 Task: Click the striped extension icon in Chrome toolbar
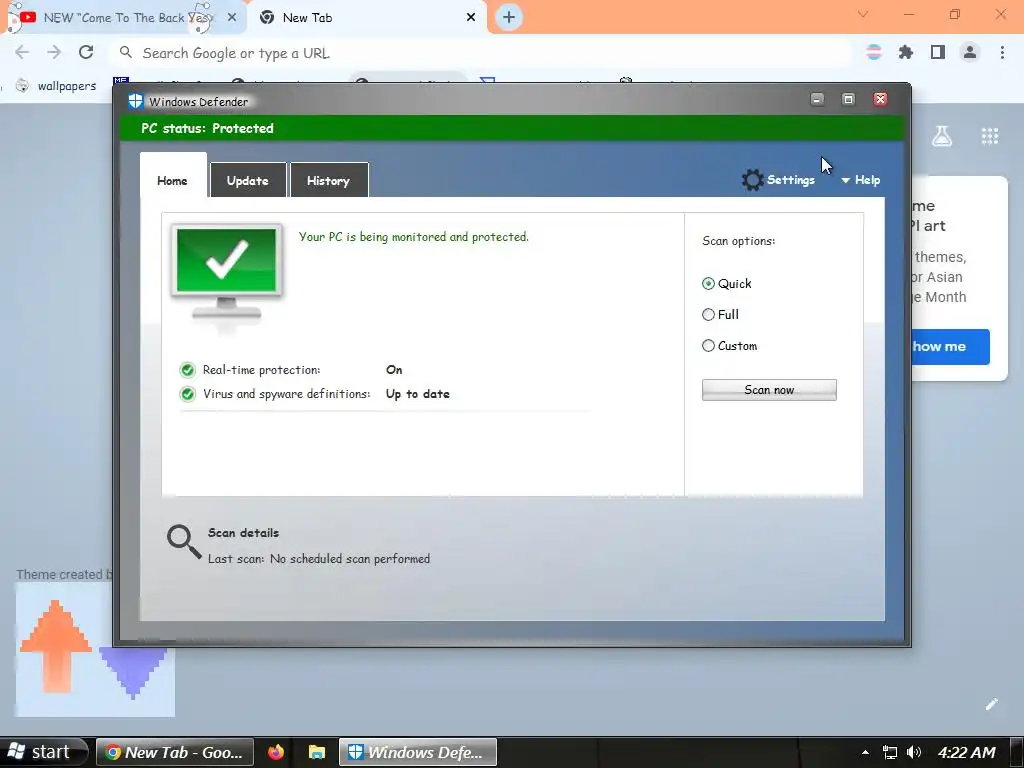(874, 52)
